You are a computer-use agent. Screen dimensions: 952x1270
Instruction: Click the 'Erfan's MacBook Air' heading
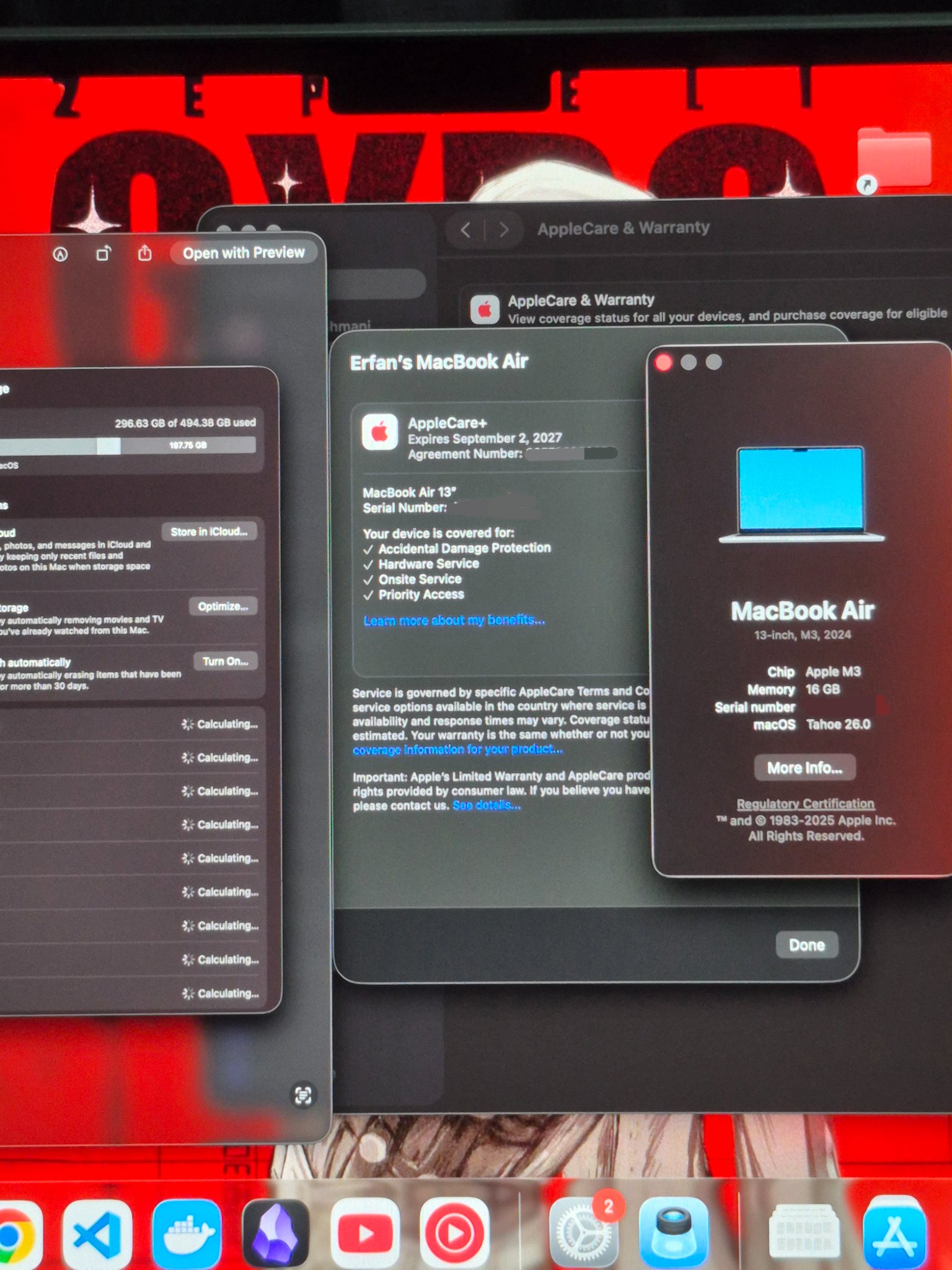[x=439, y=362]
